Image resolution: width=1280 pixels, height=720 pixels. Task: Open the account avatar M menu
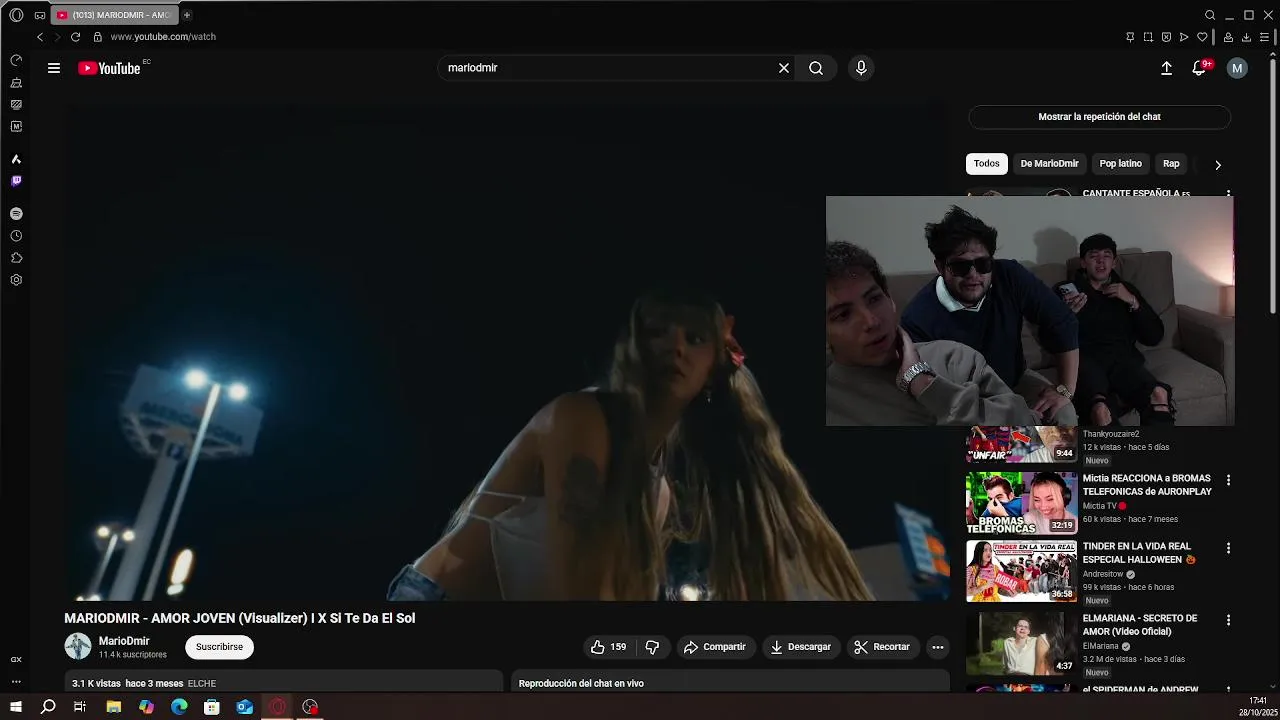pos(1237,68)
